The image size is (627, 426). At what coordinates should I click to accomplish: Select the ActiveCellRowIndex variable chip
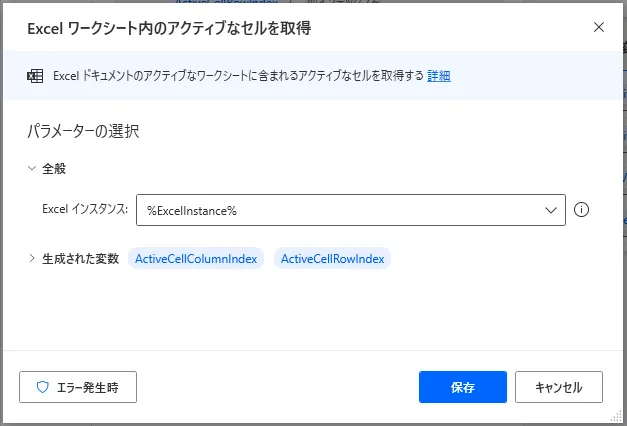coord(334,259)
